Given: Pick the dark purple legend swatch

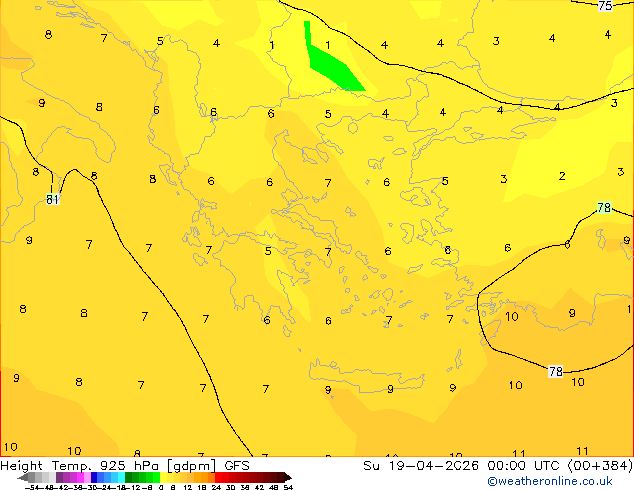Looking at the screenshot, I should [59, 477].
